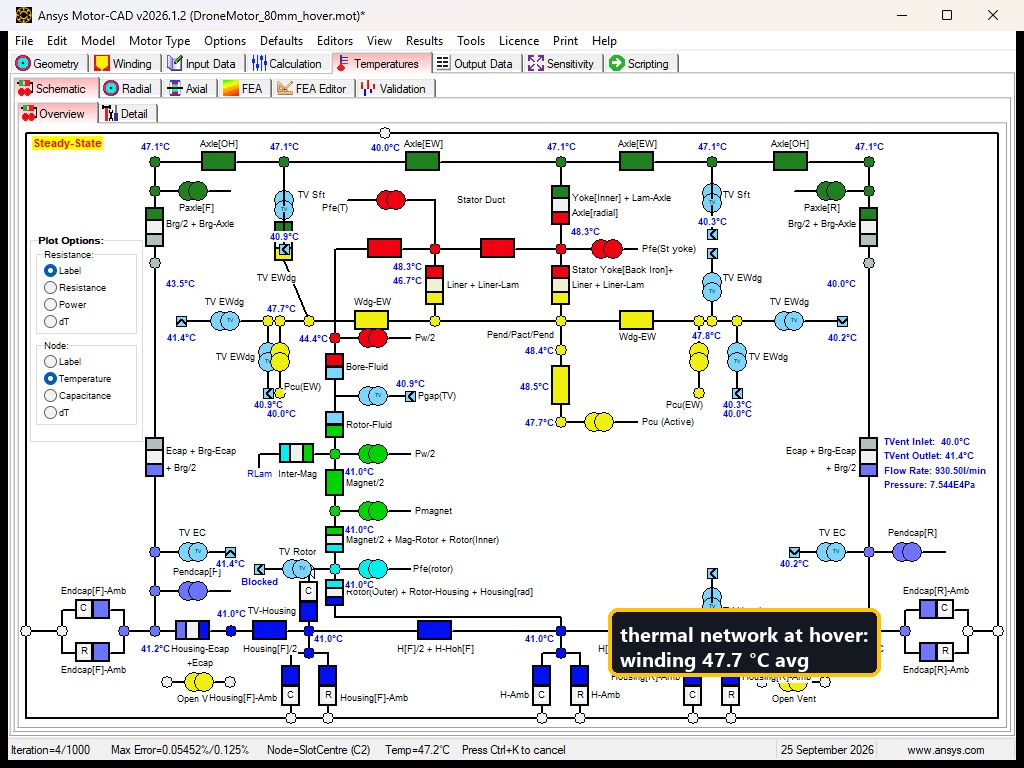Open the Sensitivity tab
This screenshot has height=768, width=1024.
coord(562,63)
